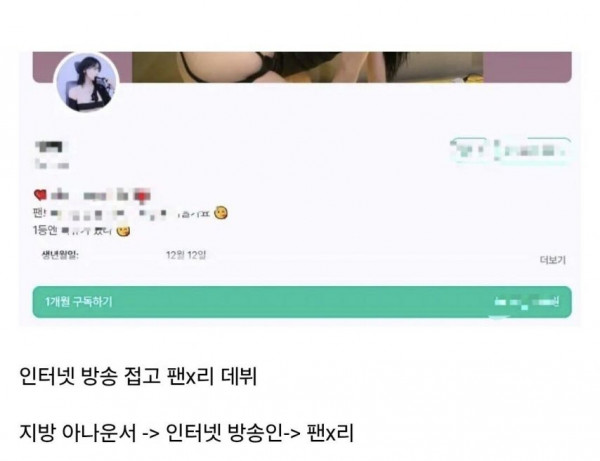This screenshot has height=461, width=600.
Task: Open the circular profile avatar picture
Action: tap(87, 82)
